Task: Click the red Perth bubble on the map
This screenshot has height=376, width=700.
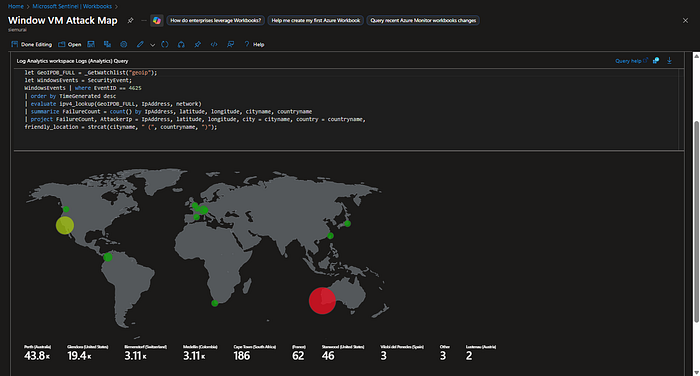Action: pos(322,301)
